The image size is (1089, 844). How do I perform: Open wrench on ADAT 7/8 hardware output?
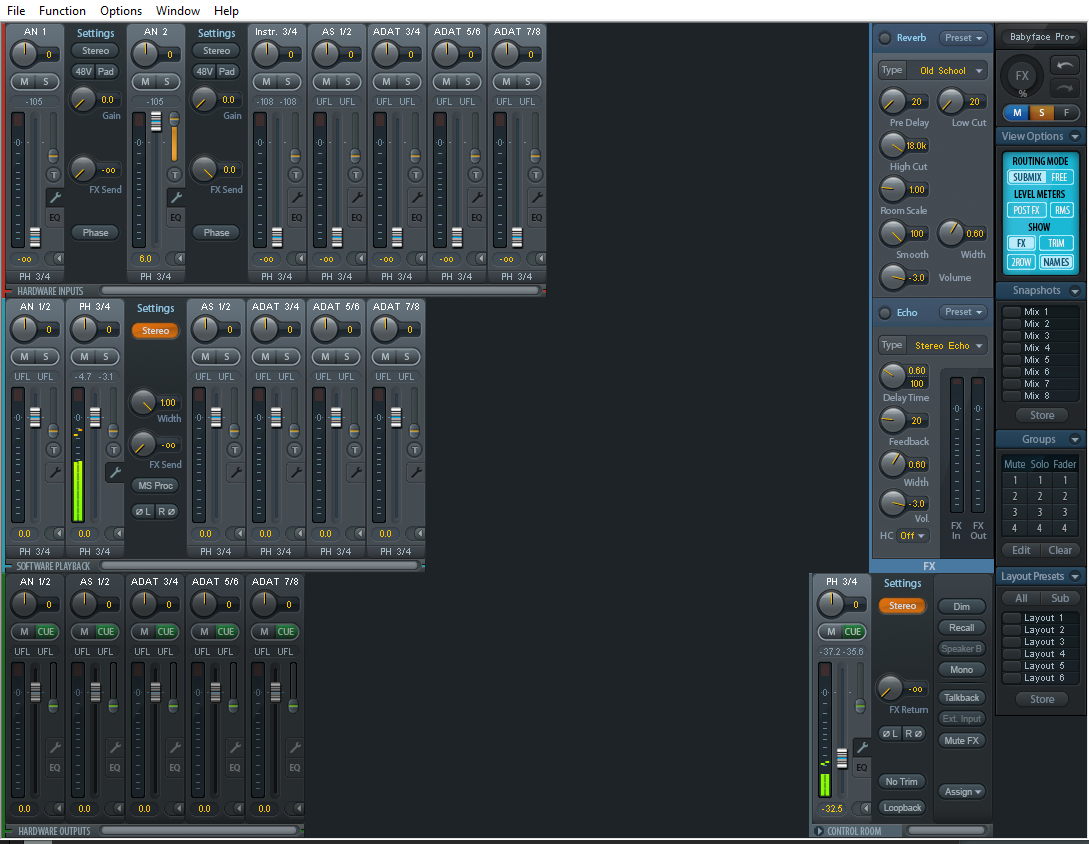point(294,747)
